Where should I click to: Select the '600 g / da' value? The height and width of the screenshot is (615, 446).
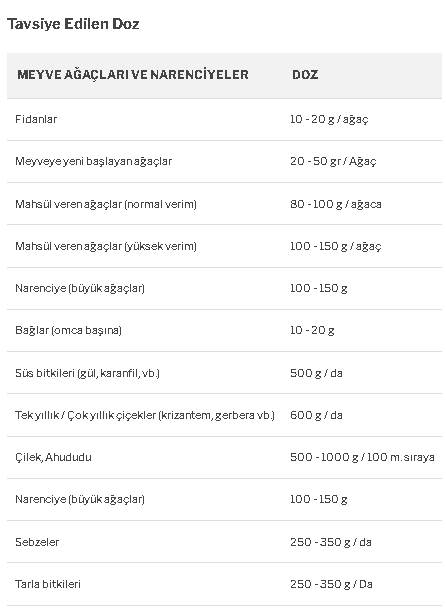tap(316, 415)
